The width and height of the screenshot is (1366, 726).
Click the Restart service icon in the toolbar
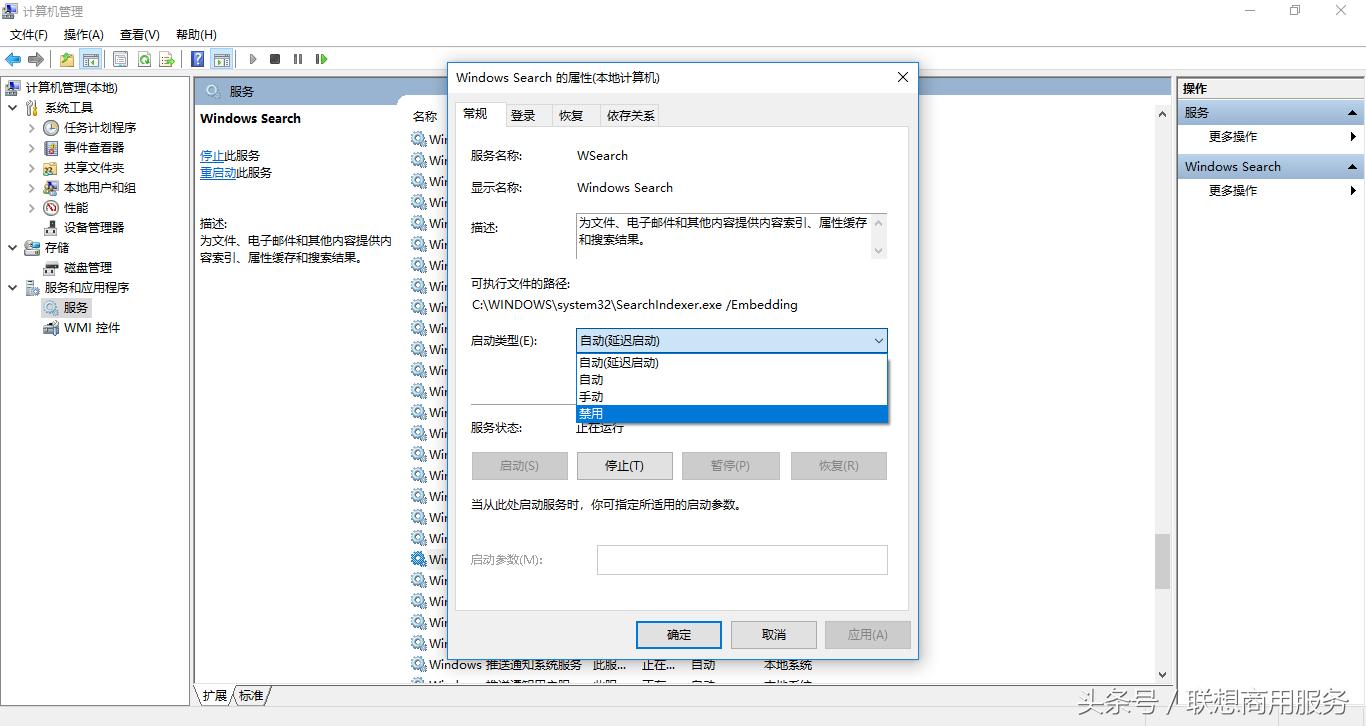point(321,58)
